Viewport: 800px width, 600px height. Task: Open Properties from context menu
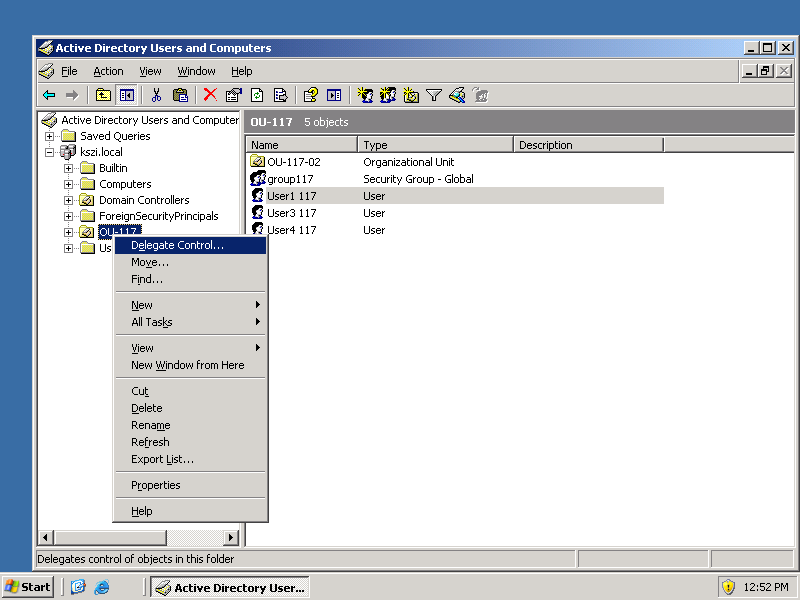click(190, 485)
